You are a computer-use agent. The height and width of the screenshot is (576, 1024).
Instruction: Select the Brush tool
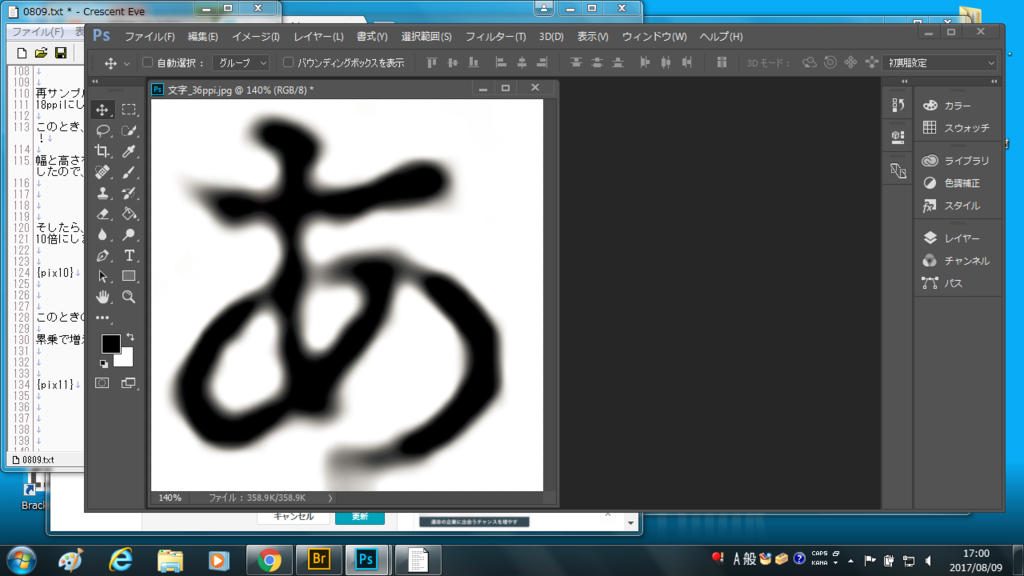(129, 172)
